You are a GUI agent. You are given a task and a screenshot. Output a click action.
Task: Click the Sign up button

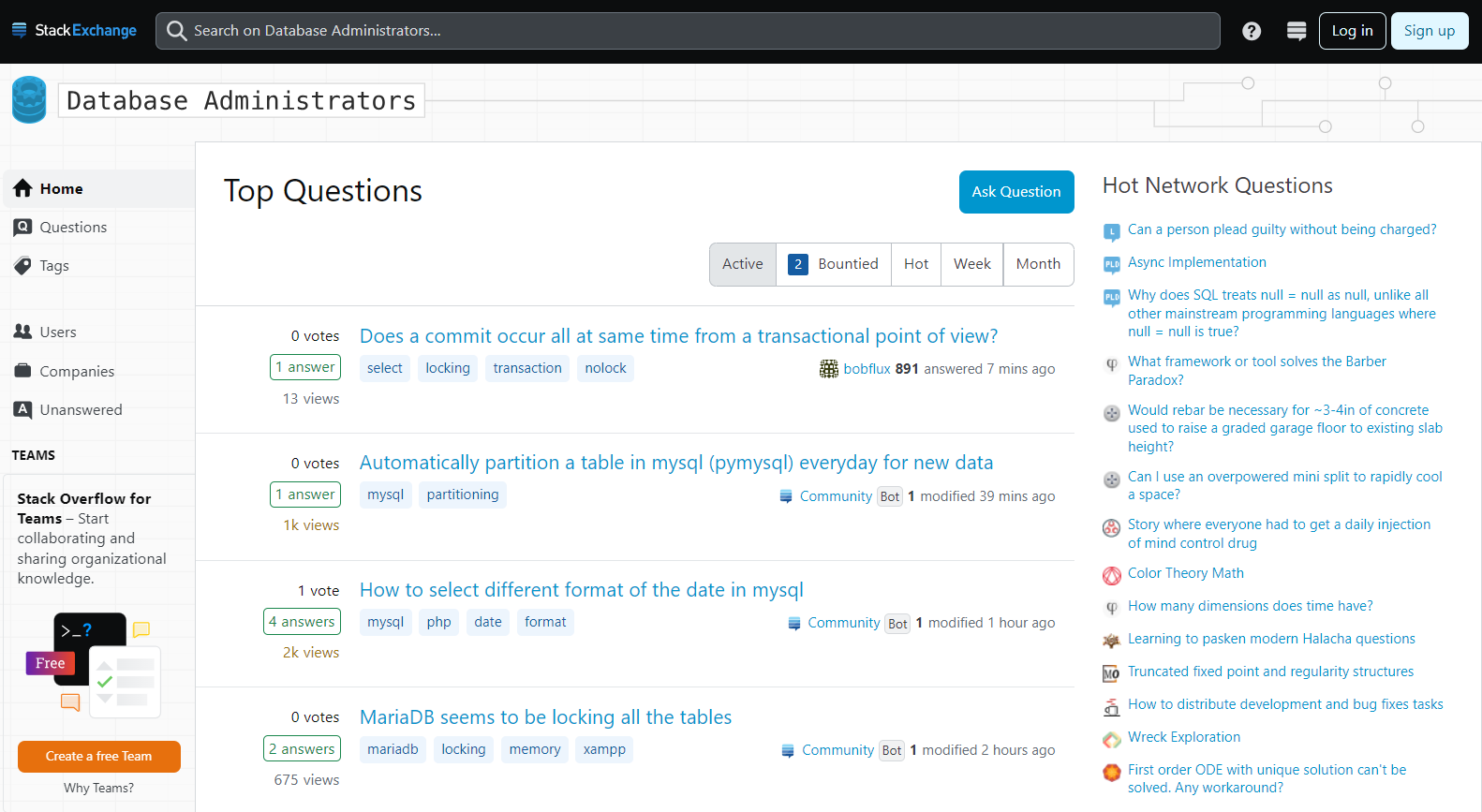1430,31
